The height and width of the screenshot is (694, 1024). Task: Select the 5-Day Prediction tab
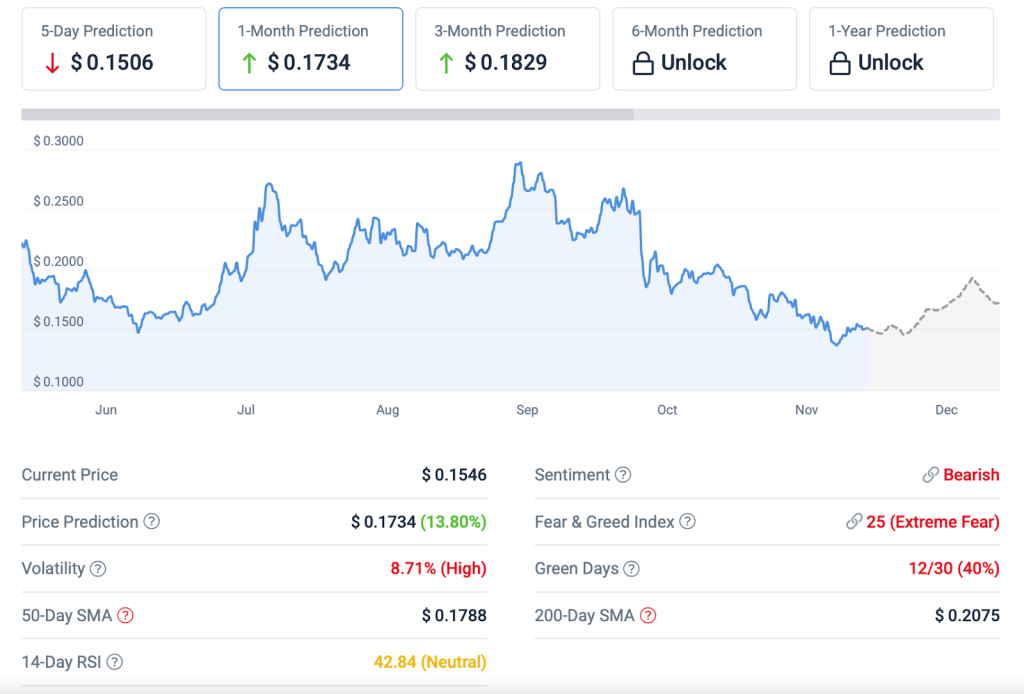tap(113, 49)
